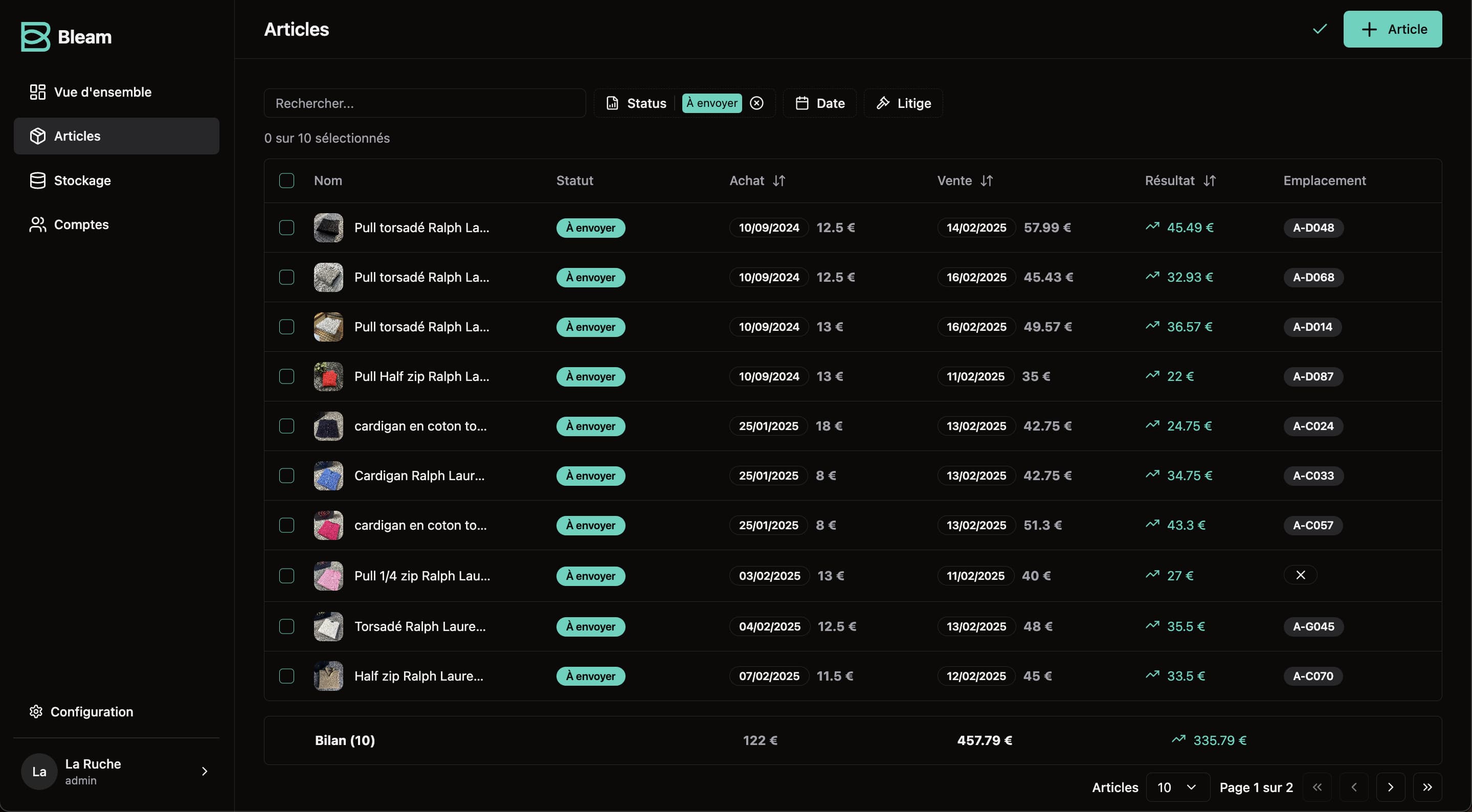The width and height of the screenshot is (1472, 812).
Task: Sort by Résultat column
Action: [x=1180, y=181]
